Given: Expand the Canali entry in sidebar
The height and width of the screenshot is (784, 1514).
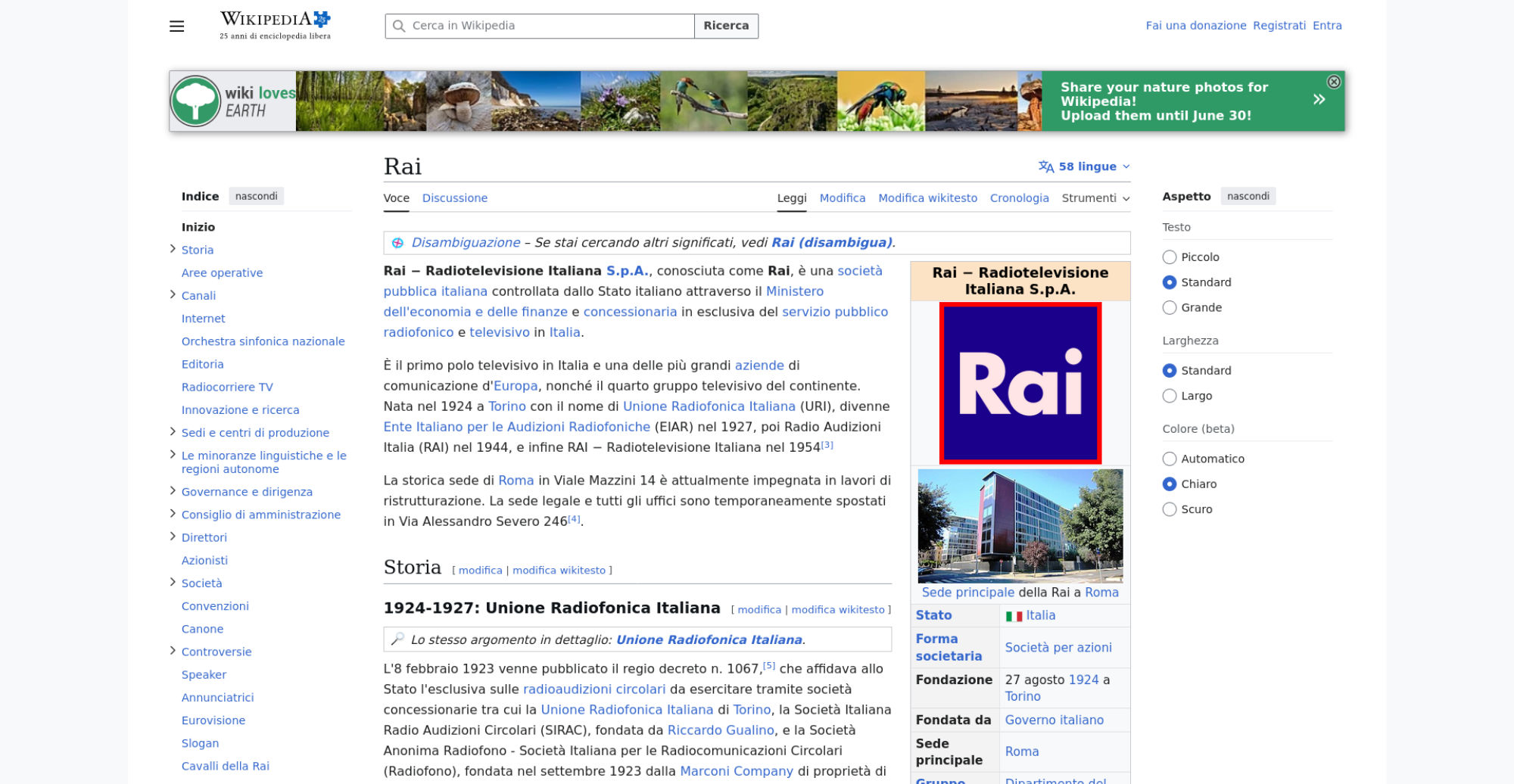Looking at the screenshot, I should (x=173, y=294).
